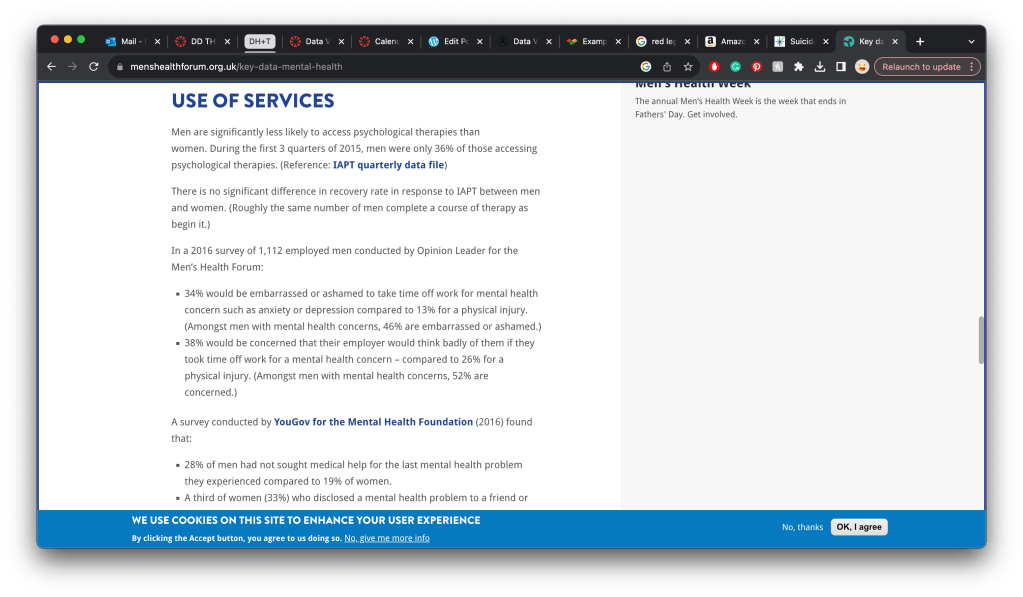This screenshot has width=1023, height=597.
Task: Close the 'red leg' Google tab
Action: point(687,41)
